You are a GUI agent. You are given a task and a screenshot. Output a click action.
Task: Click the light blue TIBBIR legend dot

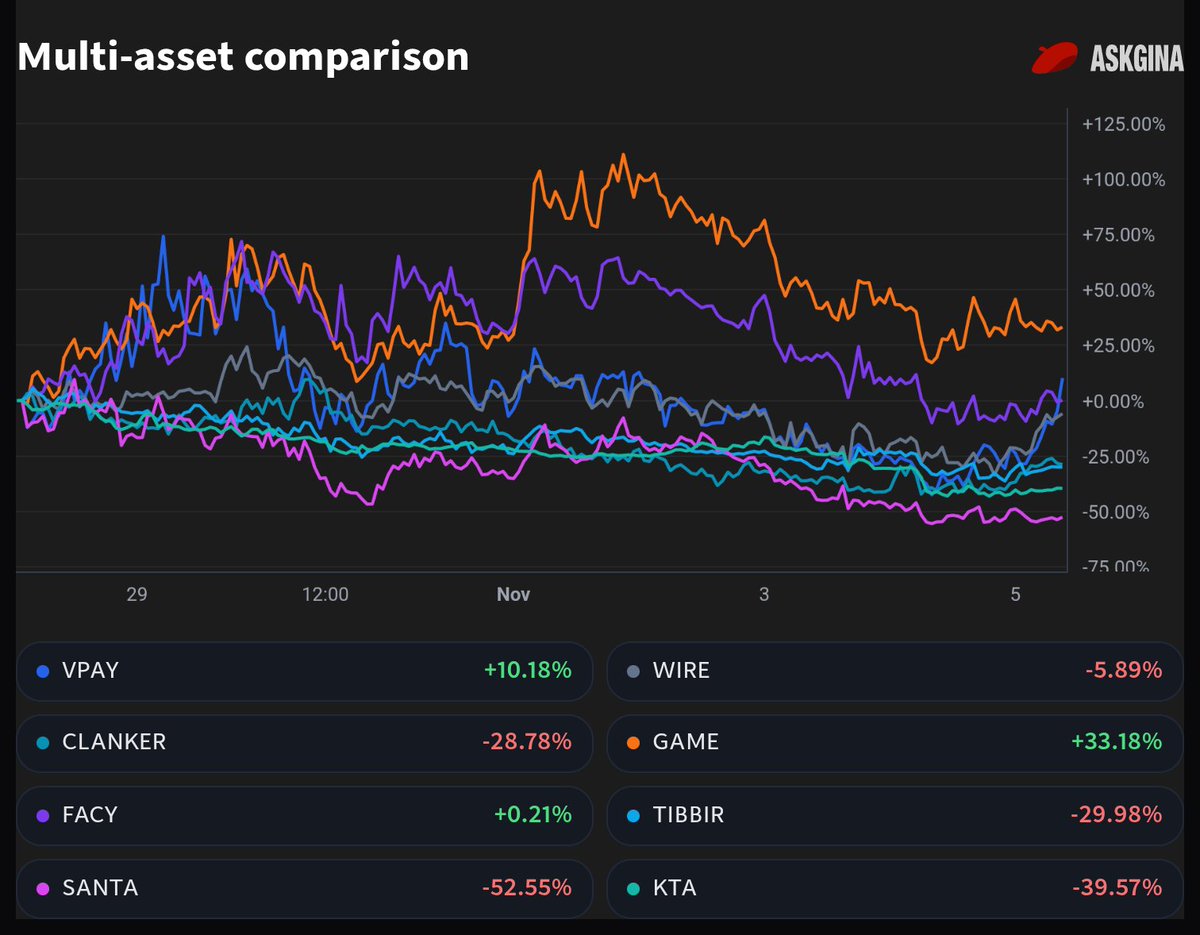[632, 815]
